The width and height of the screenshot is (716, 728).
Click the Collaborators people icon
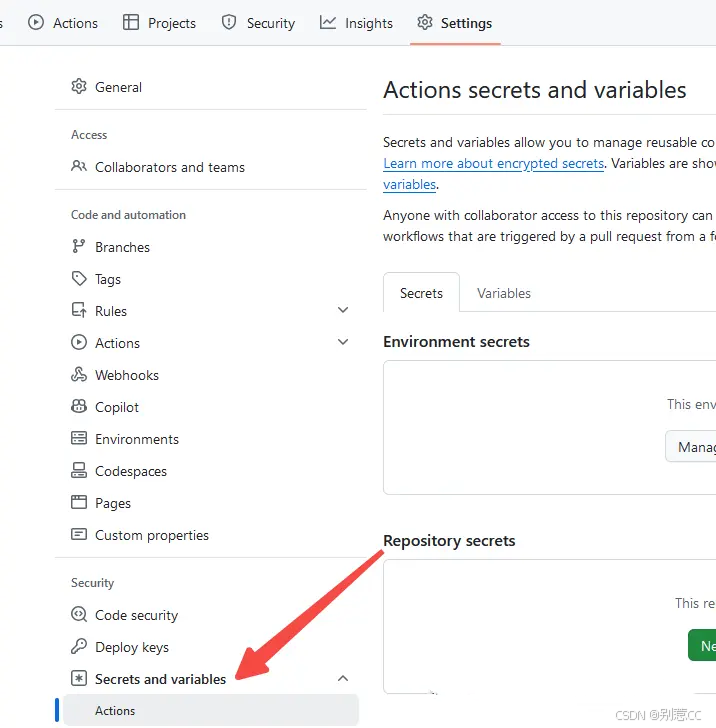click(x=79, y=166)
